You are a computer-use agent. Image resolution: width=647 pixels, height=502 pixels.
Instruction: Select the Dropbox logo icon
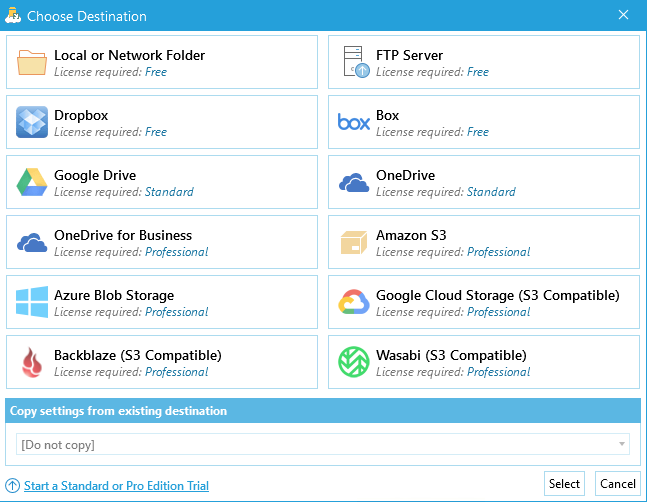(32, 122)
